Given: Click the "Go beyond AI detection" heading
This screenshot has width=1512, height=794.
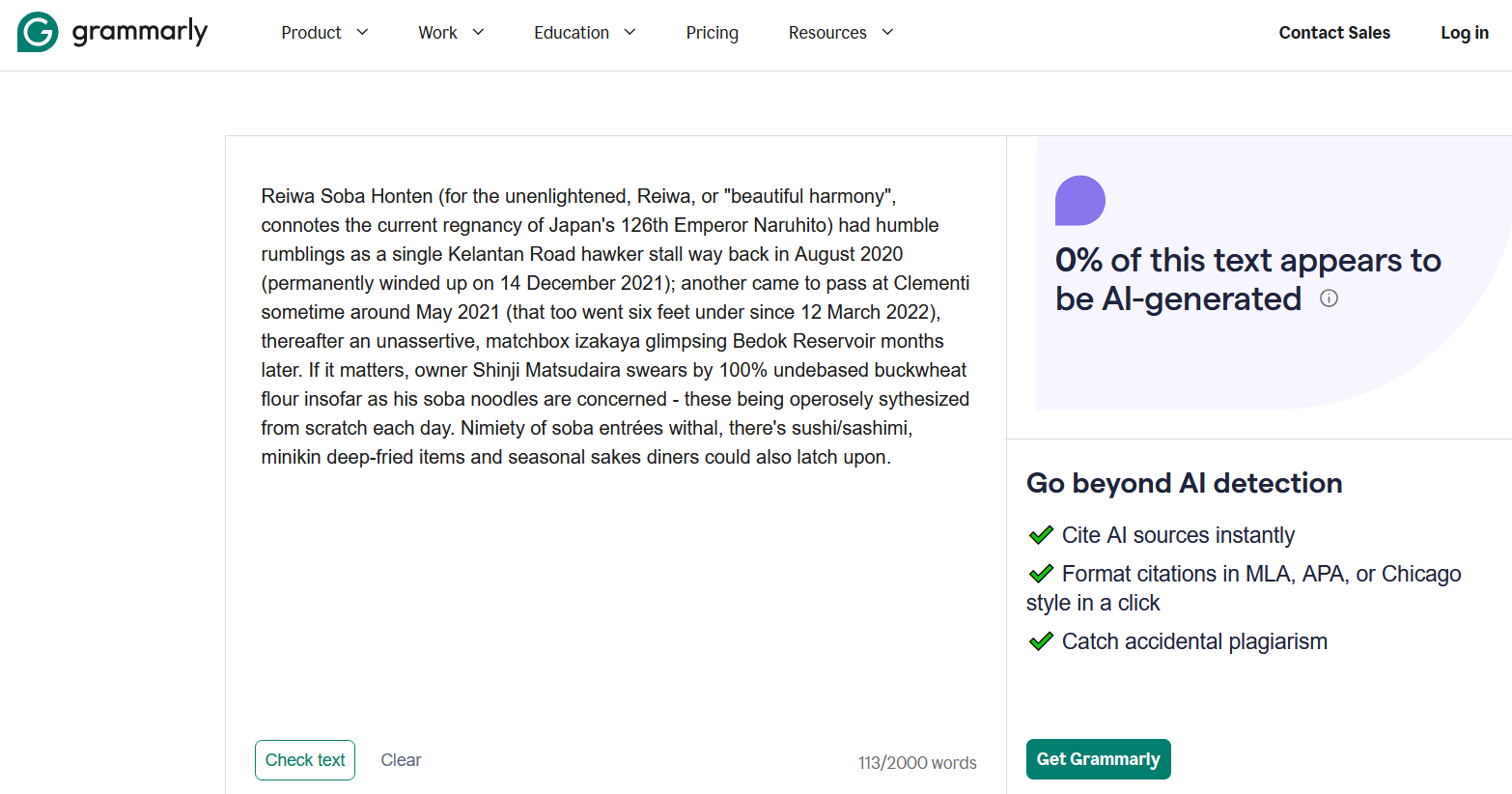Looking at the screenshot, I should [1185, 483].
